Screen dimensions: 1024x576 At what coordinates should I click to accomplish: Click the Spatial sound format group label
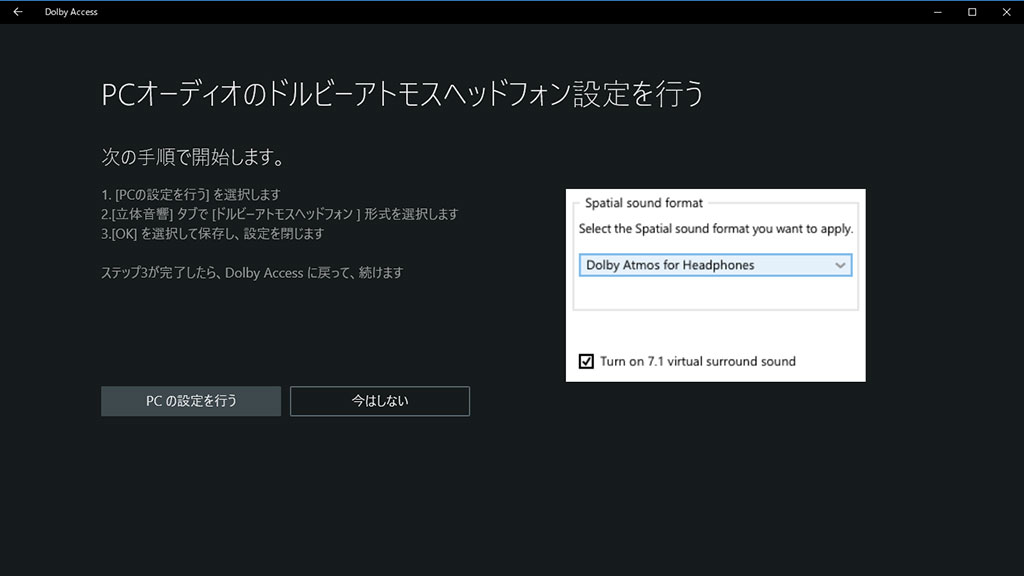pos(644,203)
